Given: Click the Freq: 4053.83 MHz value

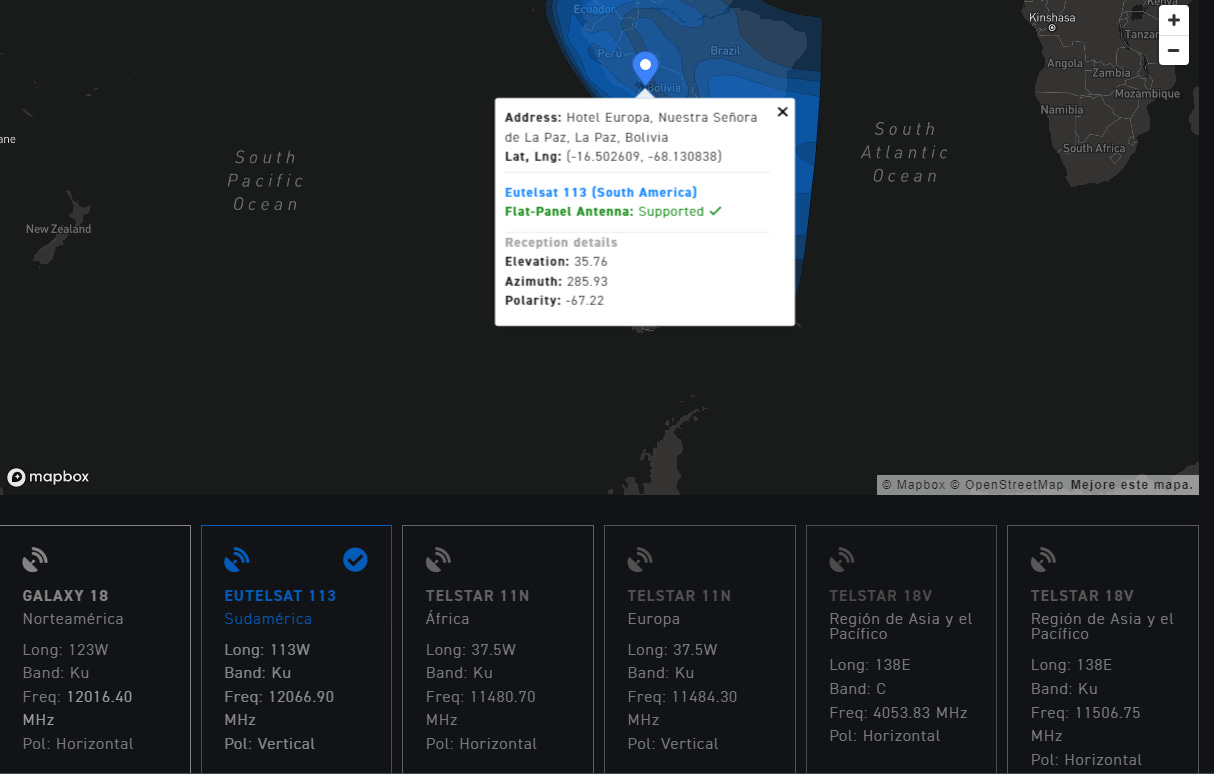Looking at the screenshot, I should (899, 713).
